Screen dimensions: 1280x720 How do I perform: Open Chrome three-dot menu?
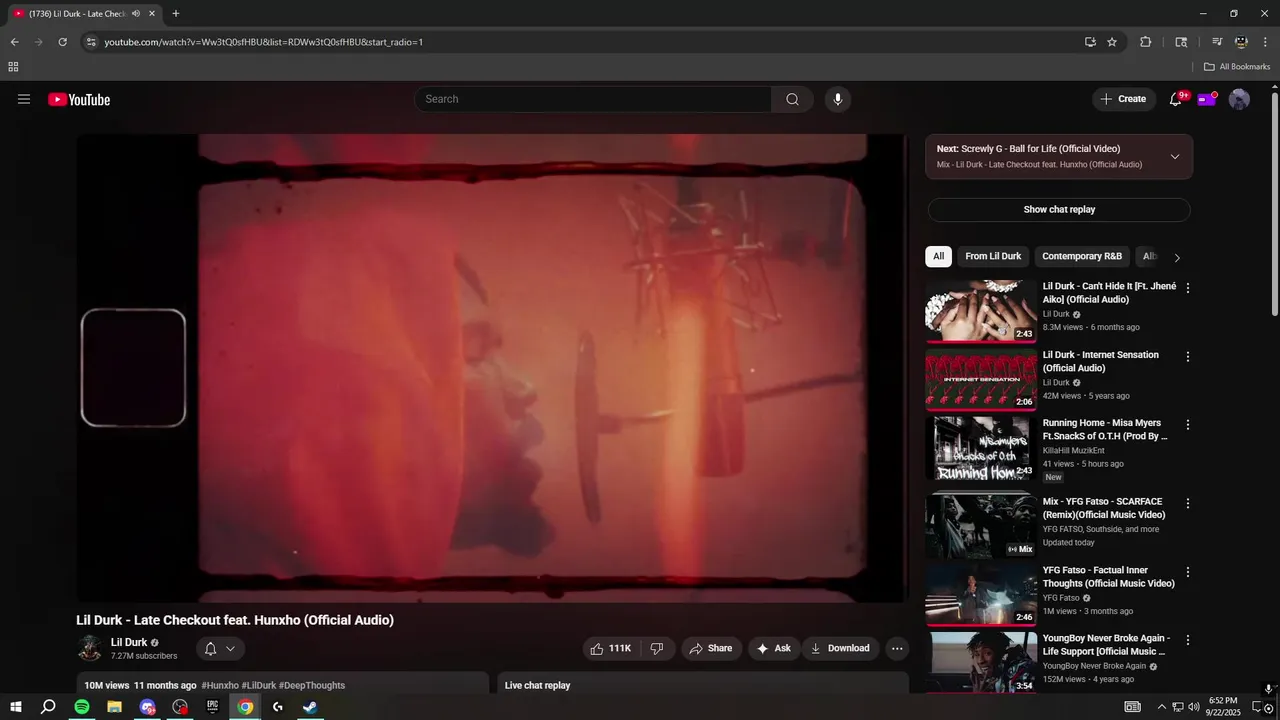(1266, 42)
